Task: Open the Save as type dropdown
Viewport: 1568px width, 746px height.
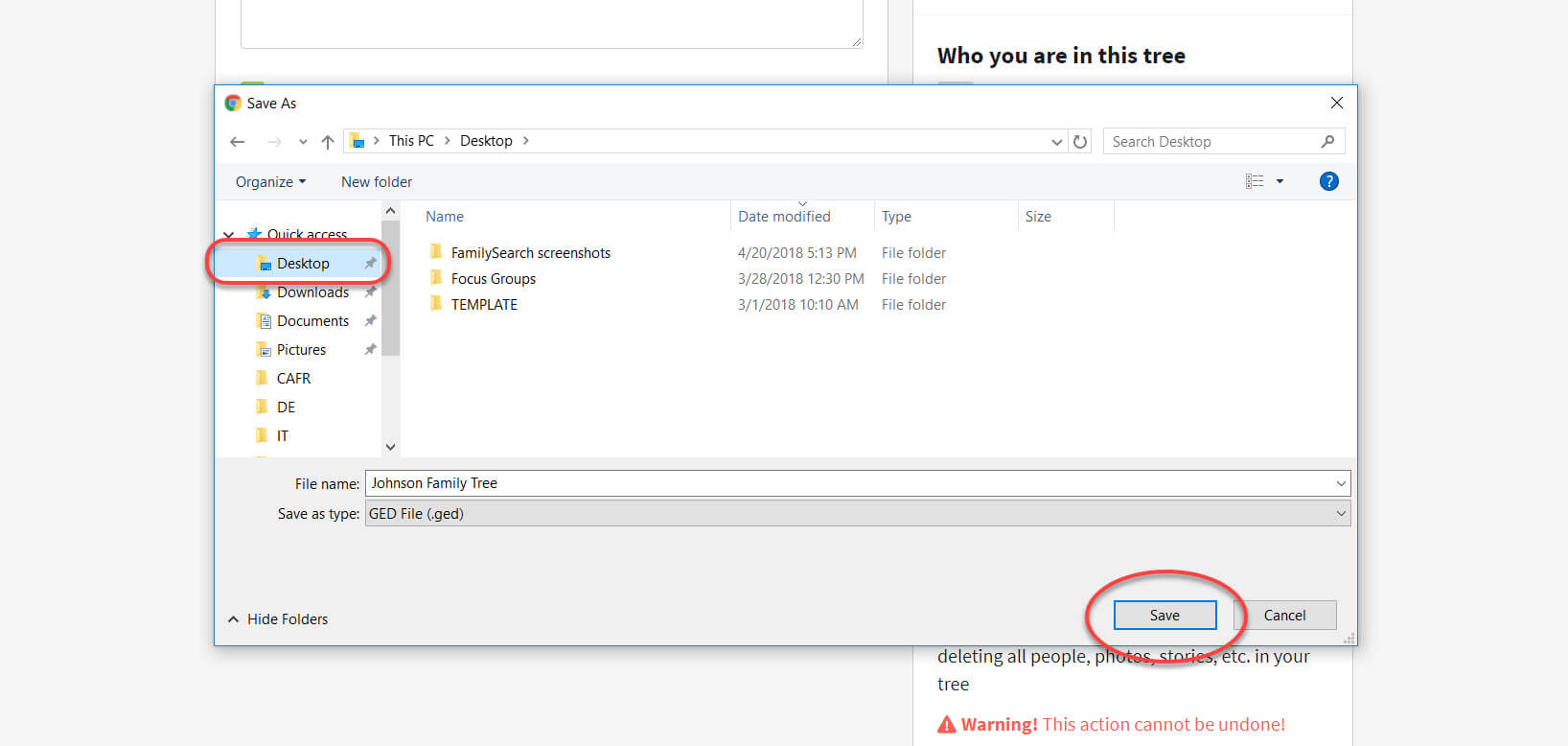Action: [x=858, y=514]
